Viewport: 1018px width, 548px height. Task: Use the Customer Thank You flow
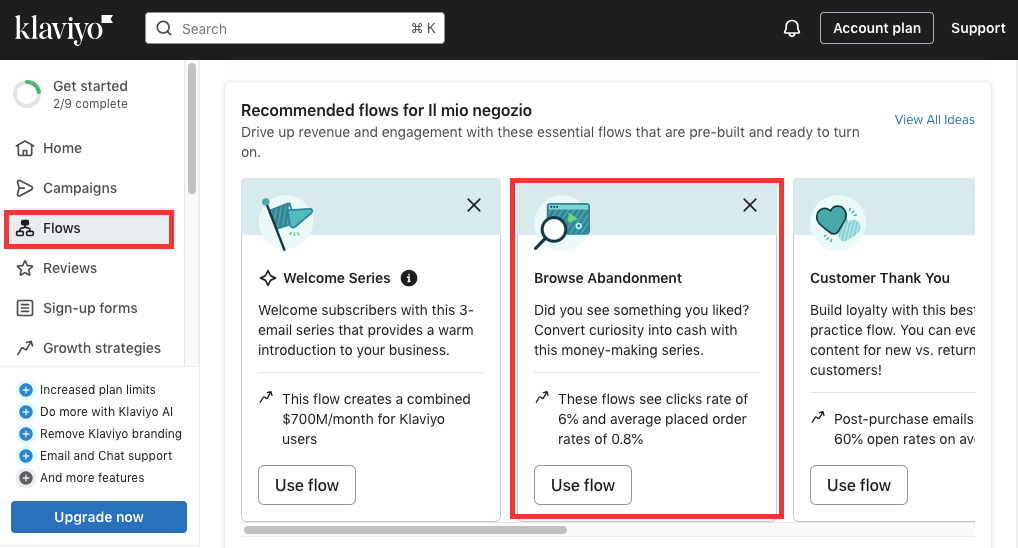858,485
